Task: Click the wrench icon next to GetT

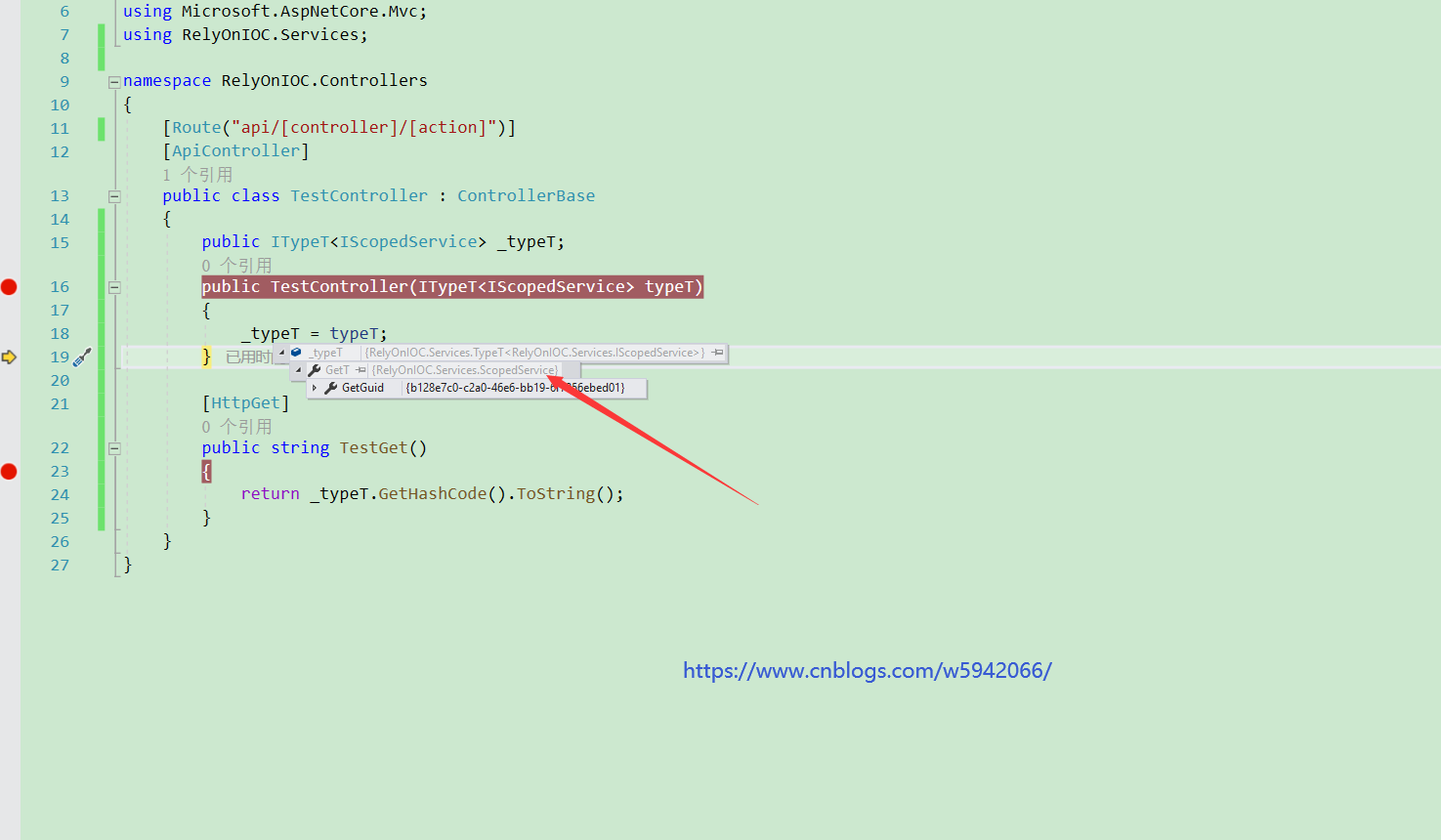Action: 315,370
